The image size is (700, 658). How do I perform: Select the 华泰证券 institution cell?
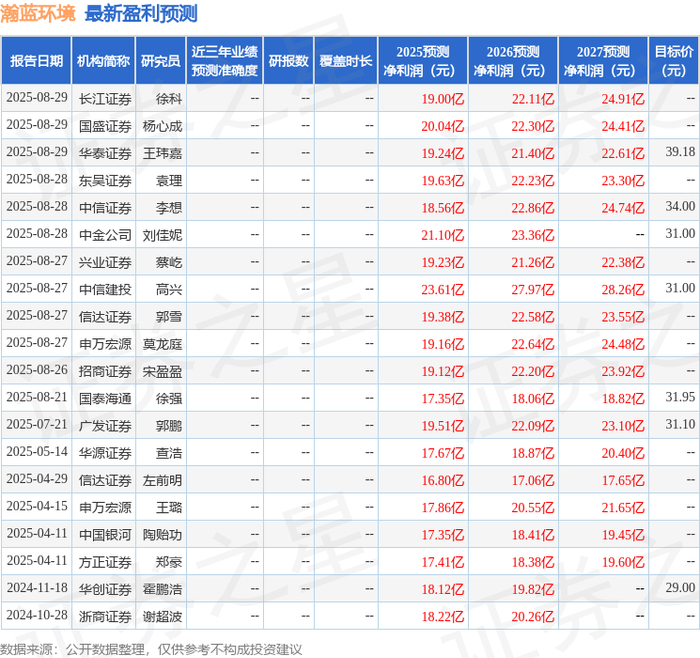tap(105, 154)
